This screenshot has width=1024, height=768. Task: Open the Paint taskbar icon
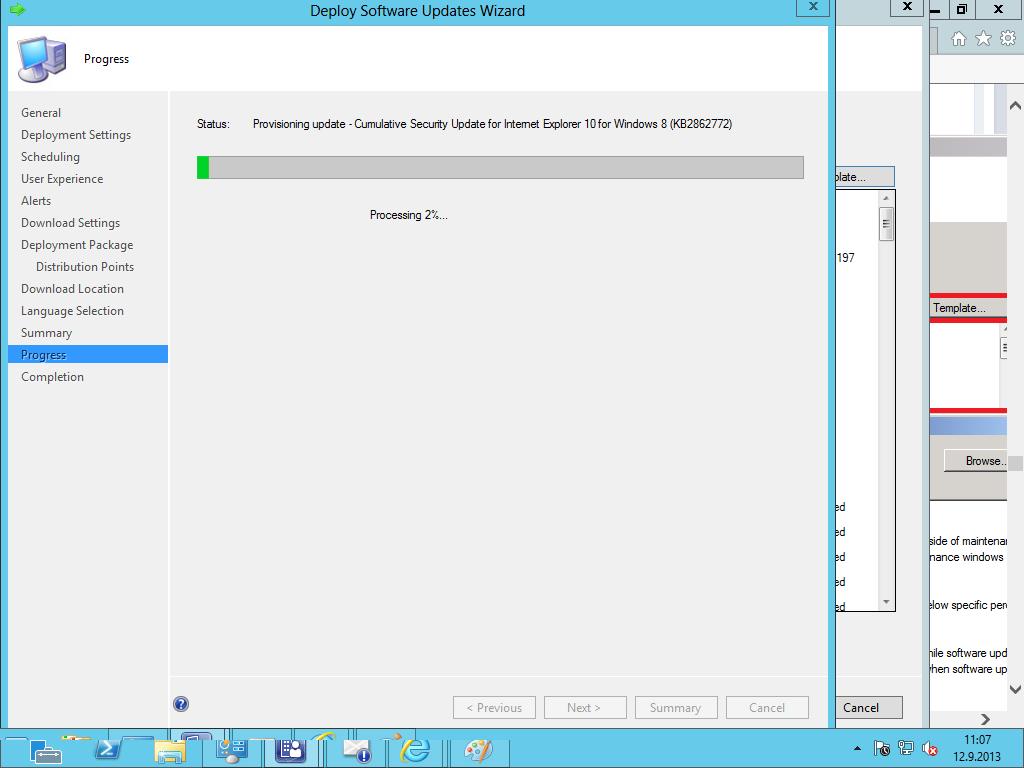tap(478, 750)
